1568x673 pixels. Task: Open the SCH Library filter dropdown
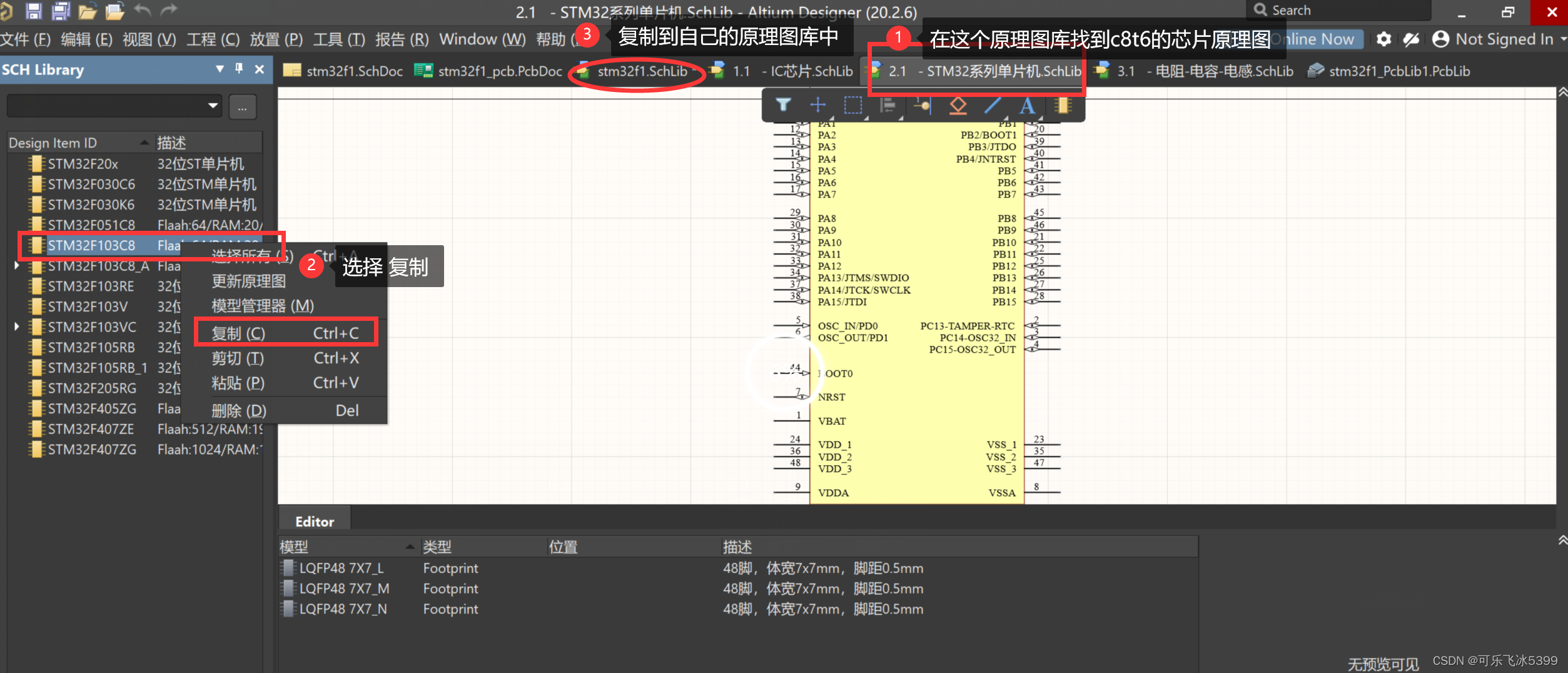pos(213,106)
